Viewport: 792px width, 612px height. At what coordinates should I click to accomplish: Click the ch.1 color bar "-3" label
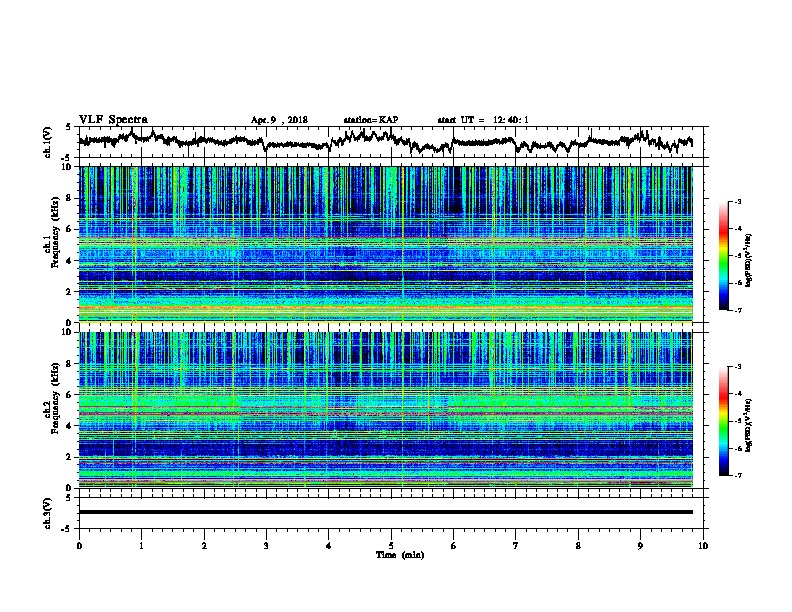(x=737, y=202)
